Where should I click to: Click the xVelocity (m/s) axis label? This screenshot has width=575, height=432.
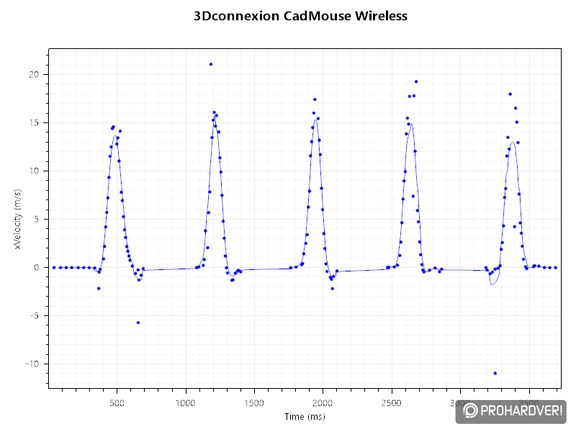18,219
